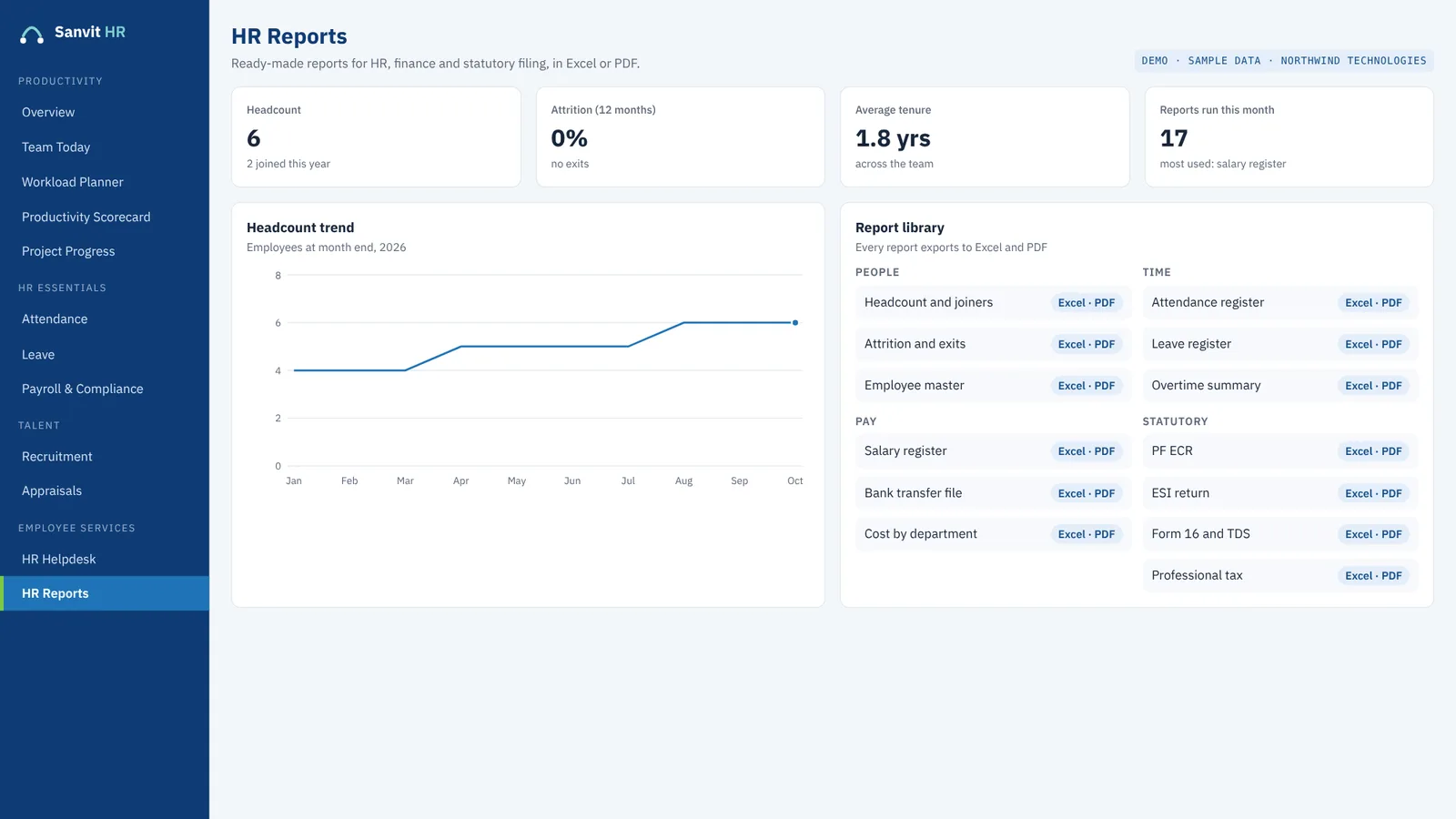1456x819 pixels.
Task: Open the Attrition (12 months) card
Action: tap(681, 137)
